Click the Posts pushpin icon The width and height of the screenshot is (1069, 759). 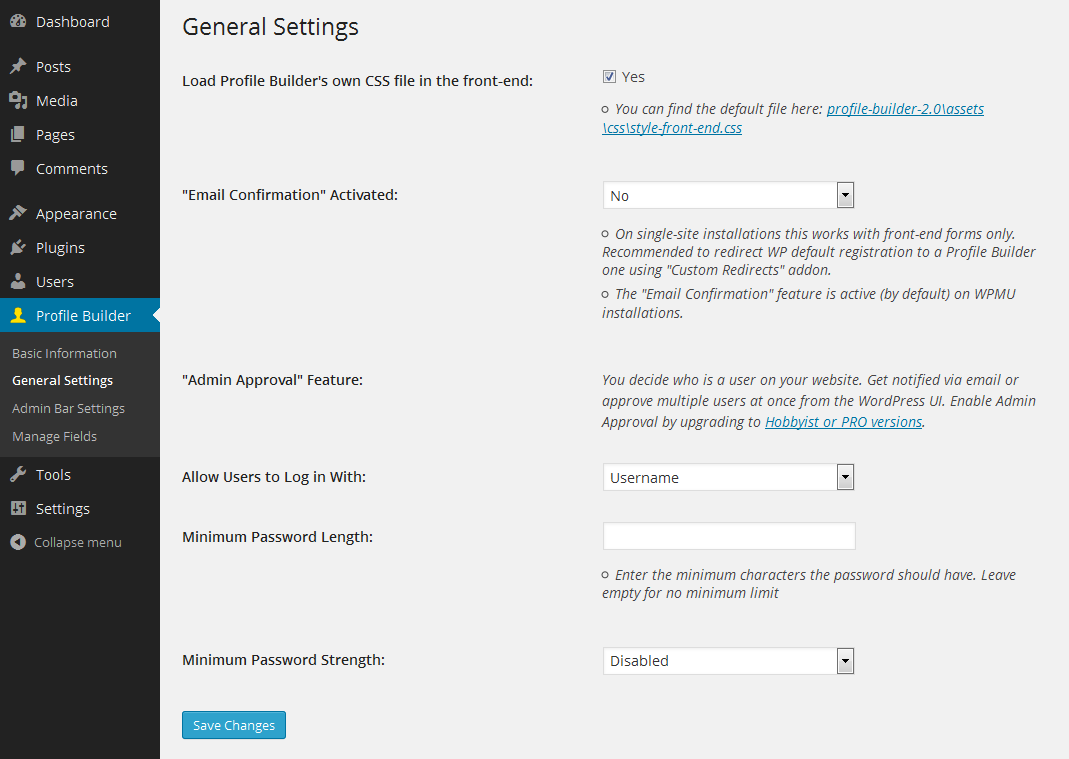point(18,66)
